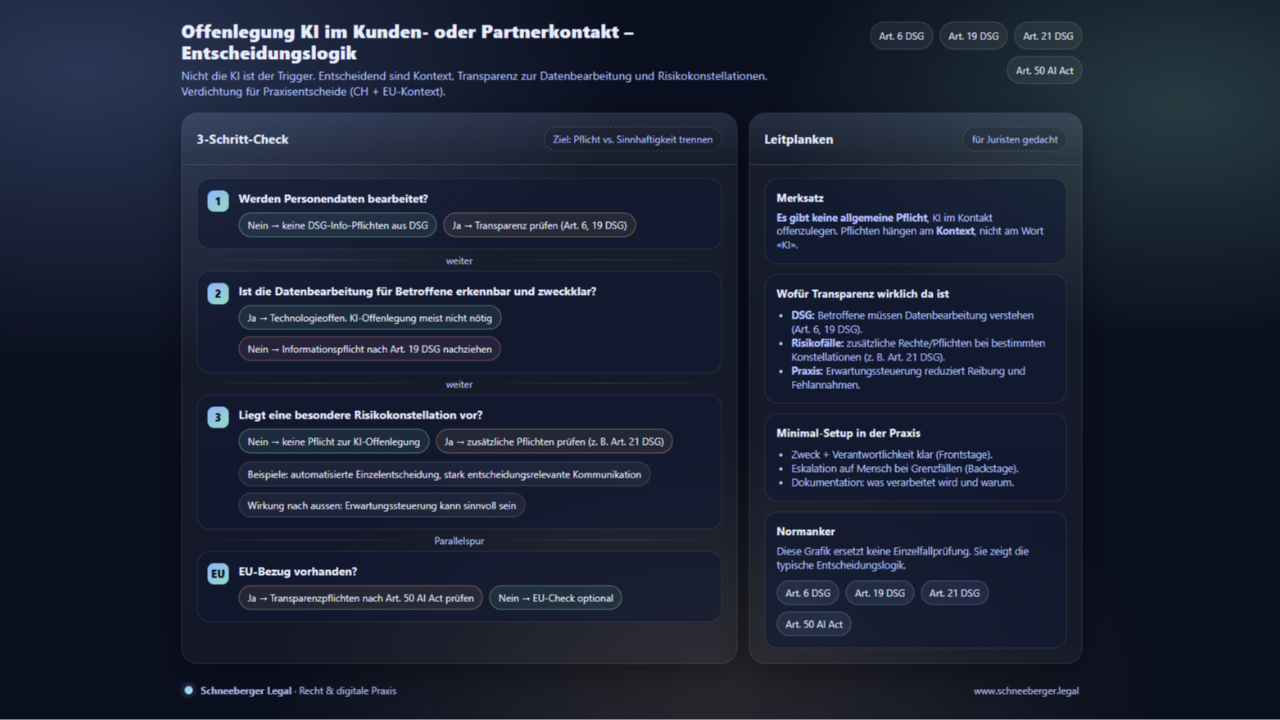Click the Schneeberger Legal logo dot in footer
The height and width of the screenshot is (720, 1280).
pyautogui.click(x=188, y=690)
